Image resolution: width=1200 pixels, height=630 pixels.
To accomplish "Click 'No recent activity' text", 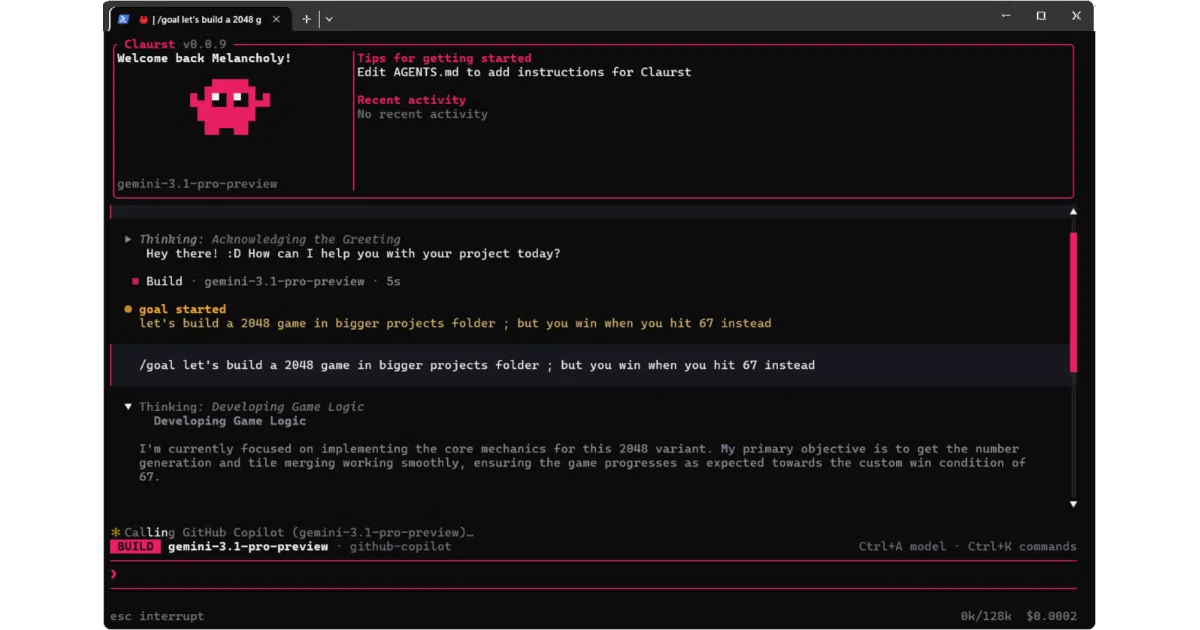I will click(x=422, y=114).
